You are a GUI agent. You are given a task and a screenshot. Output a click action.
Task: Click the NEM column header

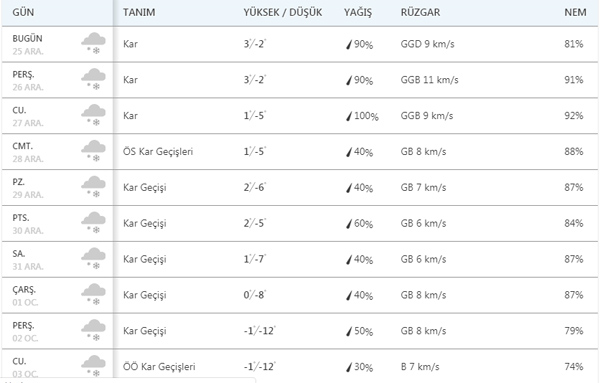575,12
